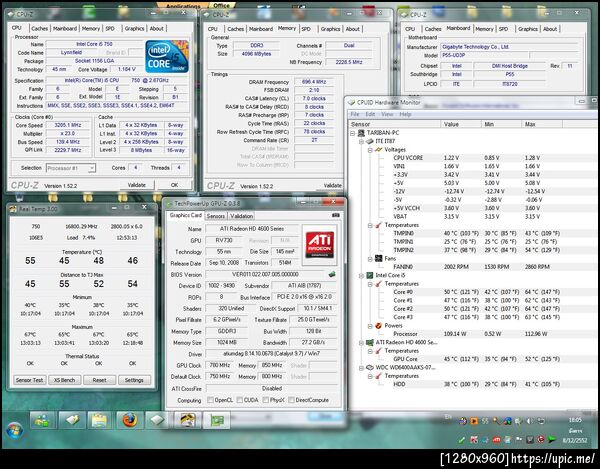Collapse the Powers tree node
Screen dimensions: 600x469
tap(370, 326)
